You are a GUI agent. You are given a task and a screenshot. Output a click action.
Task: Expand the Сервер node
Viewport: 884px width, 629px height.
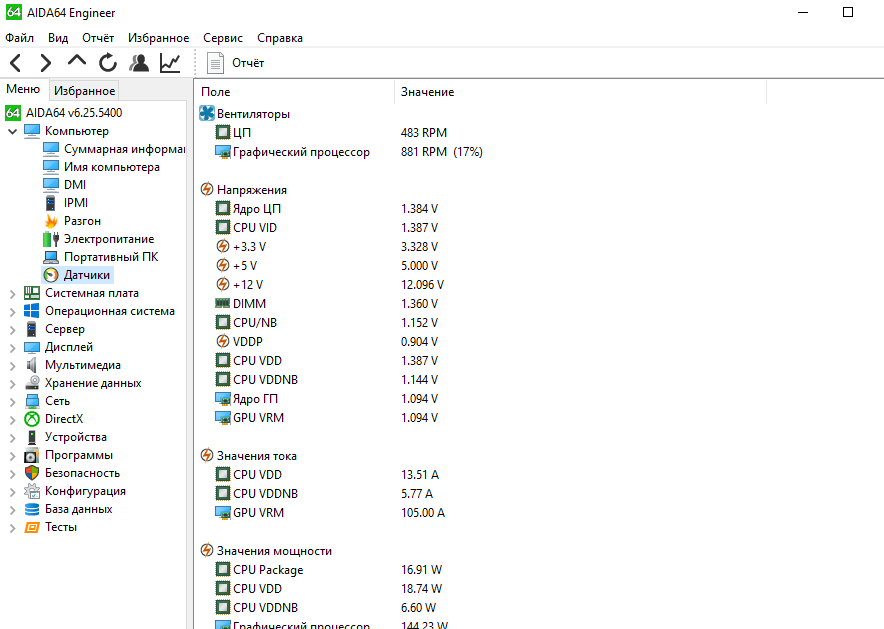12,330
